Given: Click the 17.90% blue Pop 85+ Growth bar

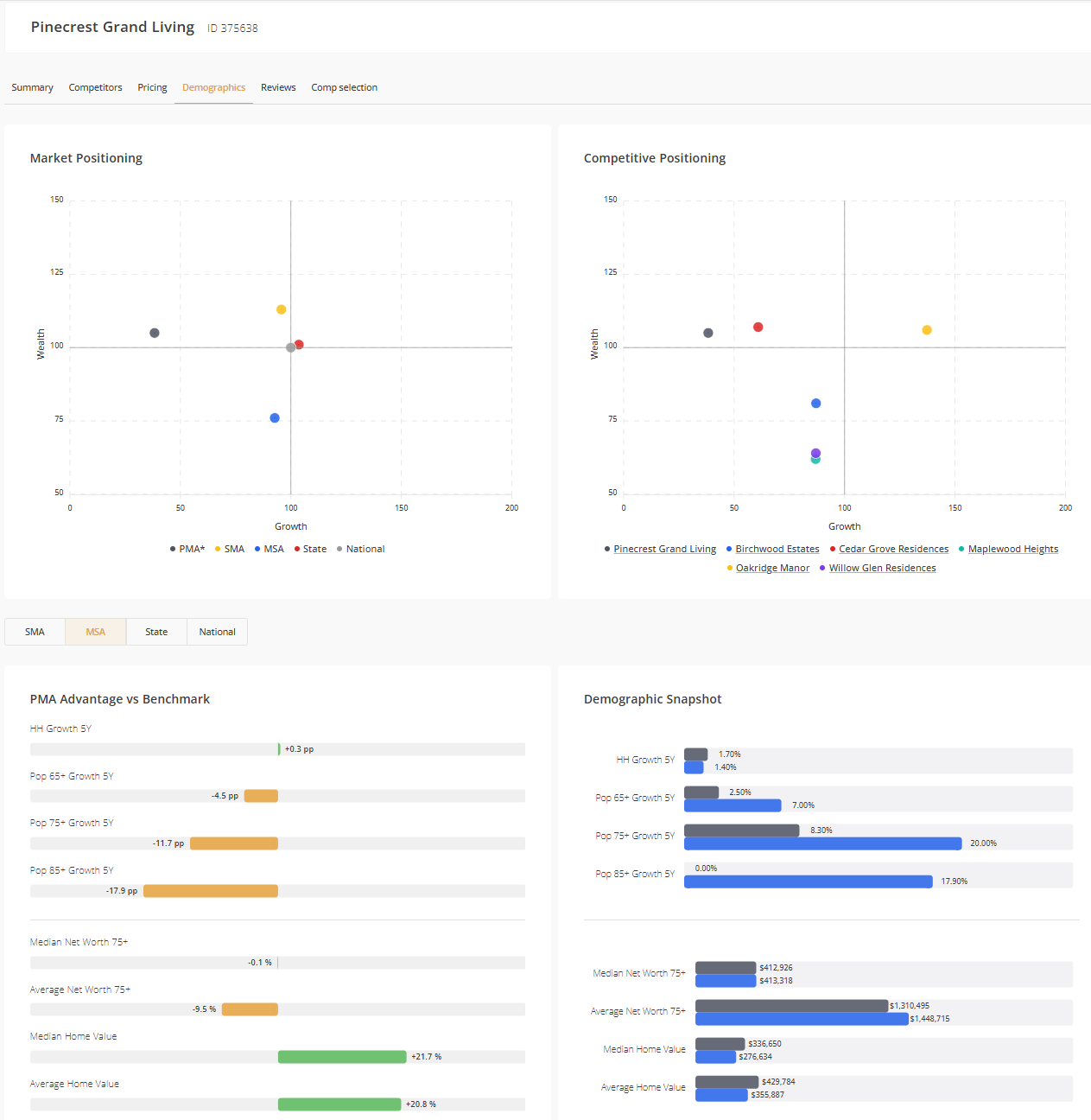Looking at the screenshot, I should click(809, 881).
